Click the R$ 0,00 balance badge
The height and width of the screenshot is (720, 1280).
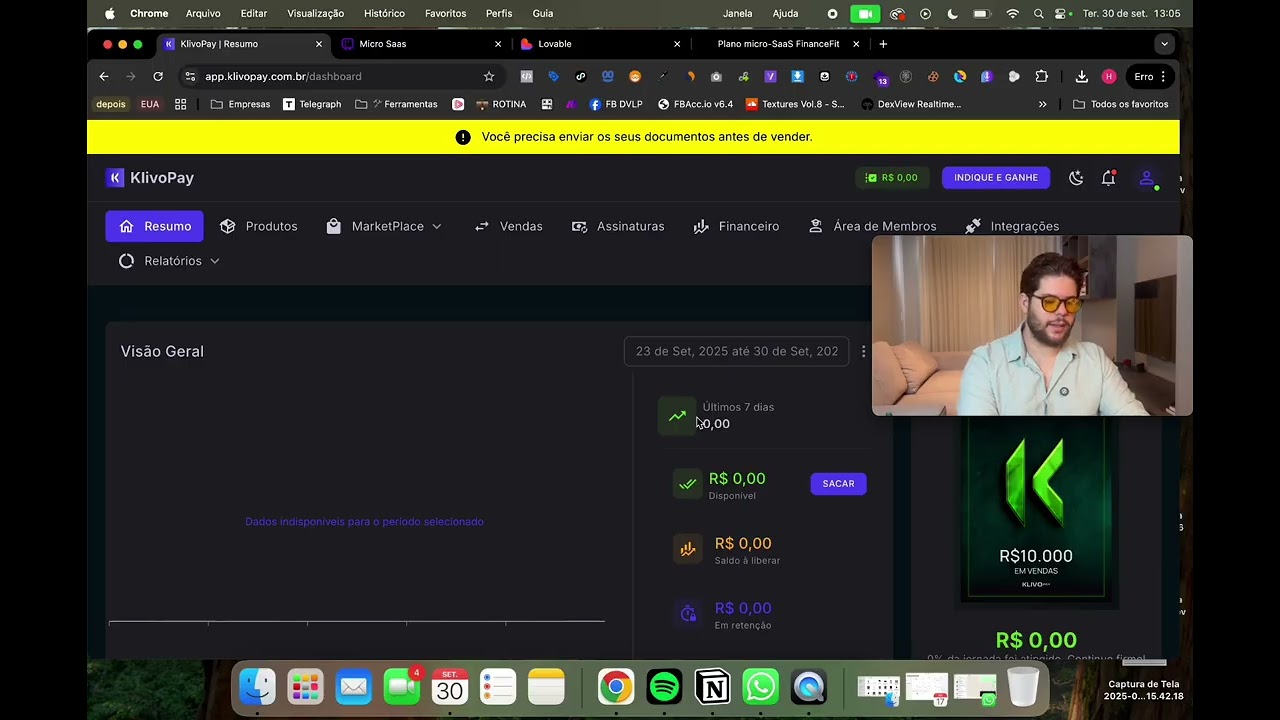tap(891, 178)
